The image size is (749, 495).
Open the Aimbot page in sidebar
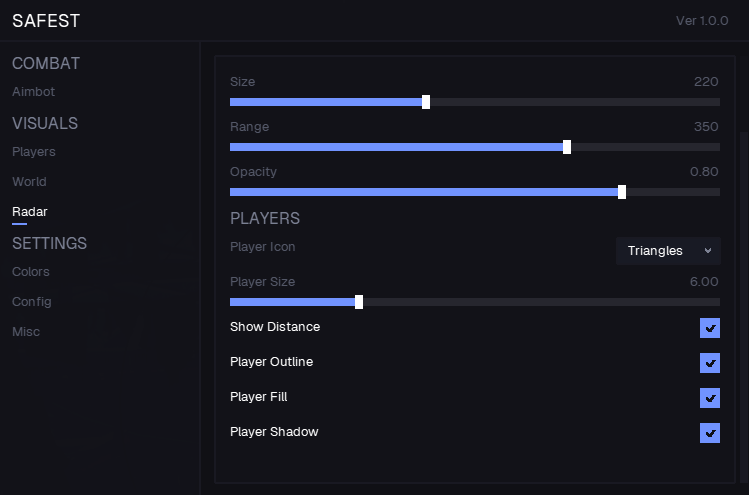click(x=33, y=92)
